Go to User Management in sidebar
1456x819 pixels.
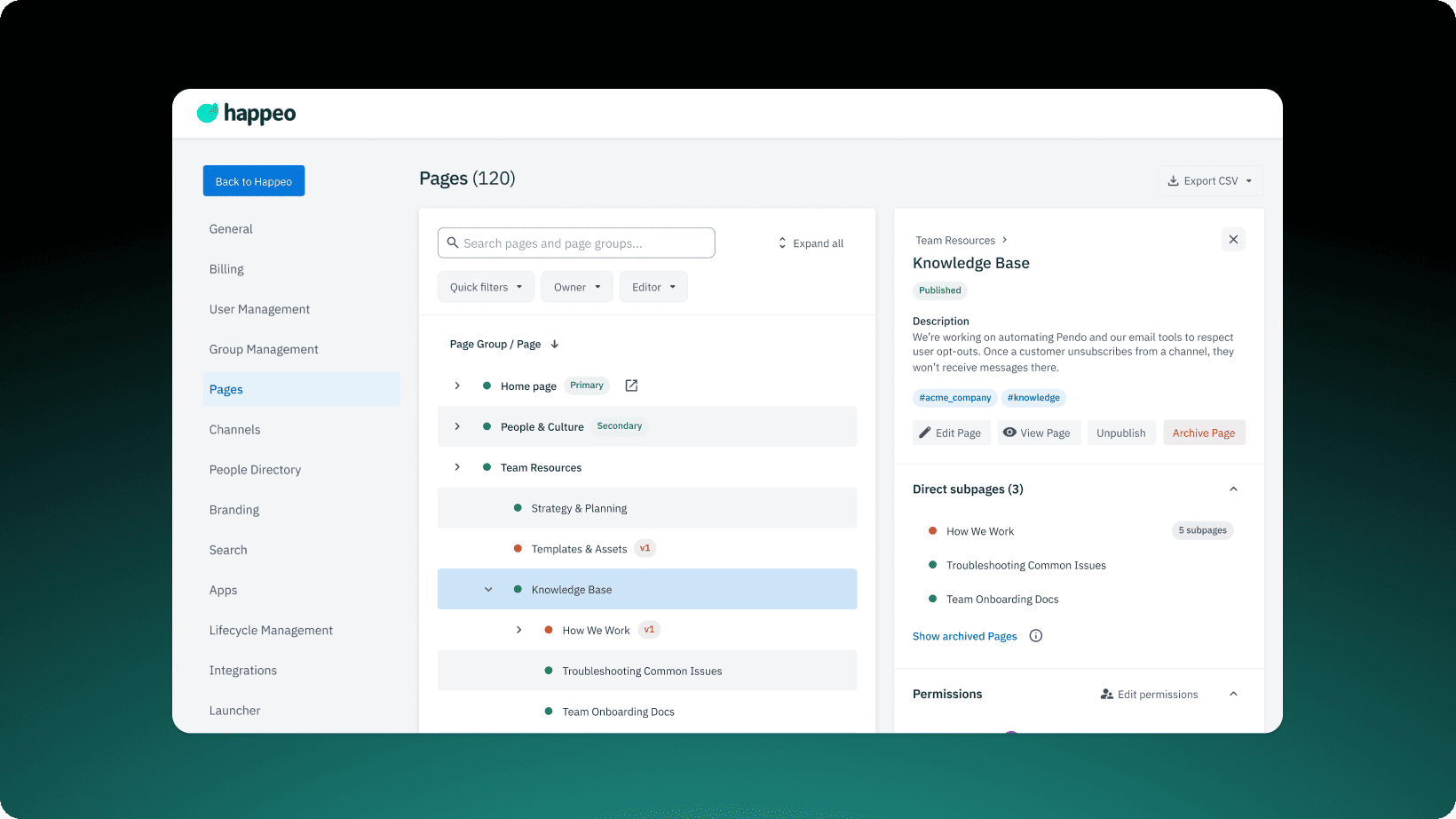(259, 309)
